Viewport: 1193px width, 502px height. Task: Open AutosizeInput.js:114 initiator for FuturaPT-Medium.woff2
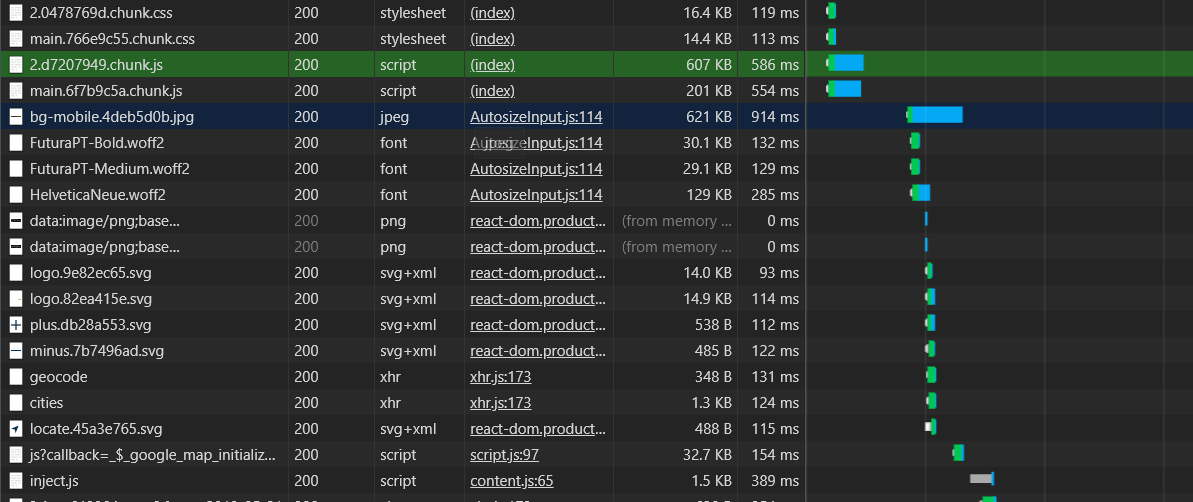tap(536, 169)
